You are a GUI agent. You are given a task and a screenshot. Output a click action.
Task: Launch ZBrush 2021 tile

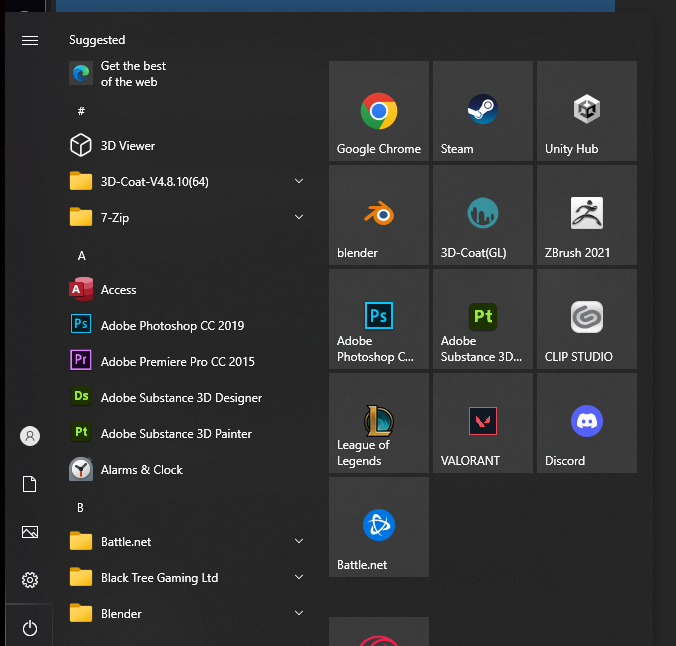pyautogui.click(x=586, y=215)
